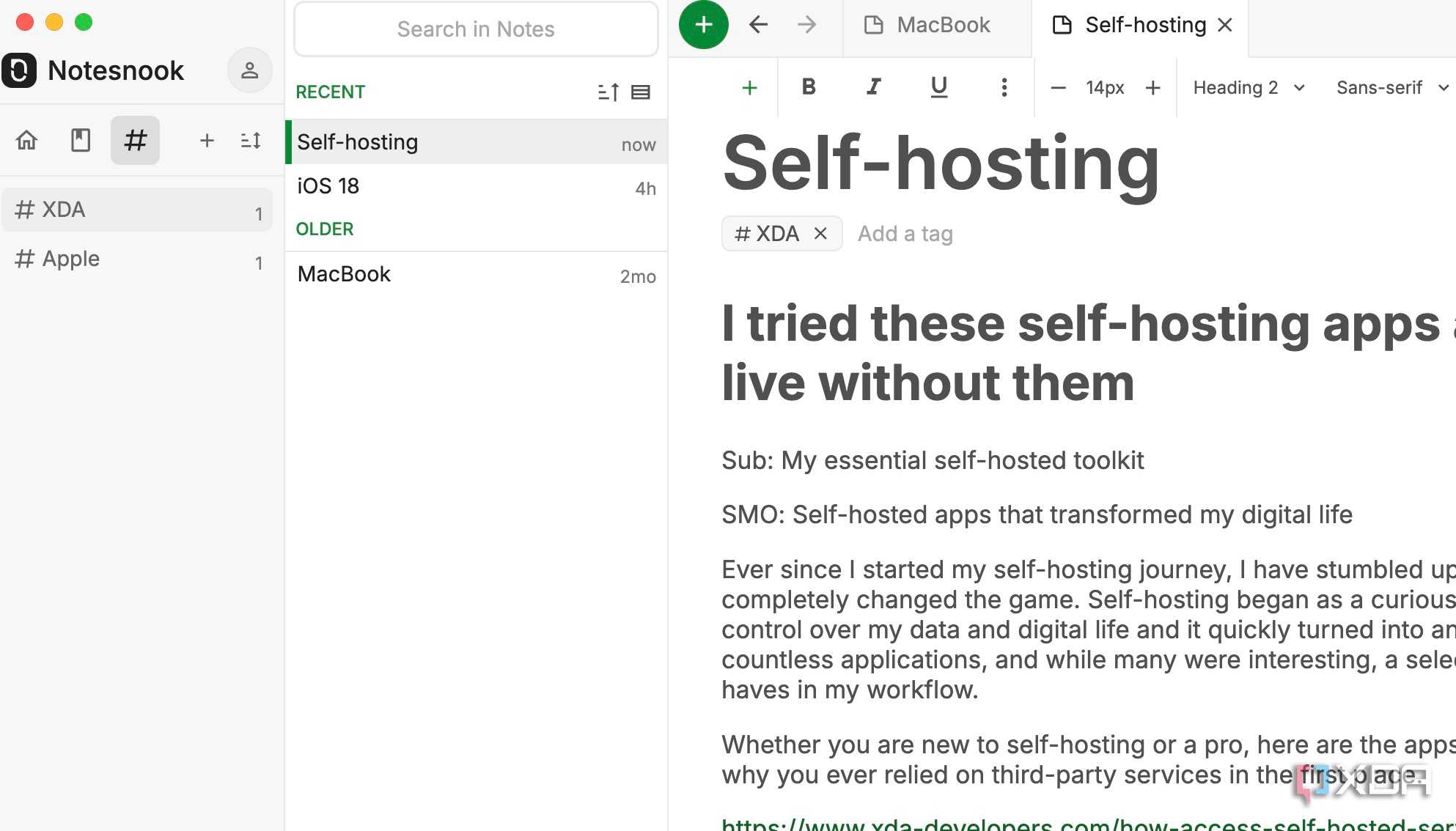The image size is (1456, 831).
Task: Open the iOS 18 note
Action: [477, 186]
